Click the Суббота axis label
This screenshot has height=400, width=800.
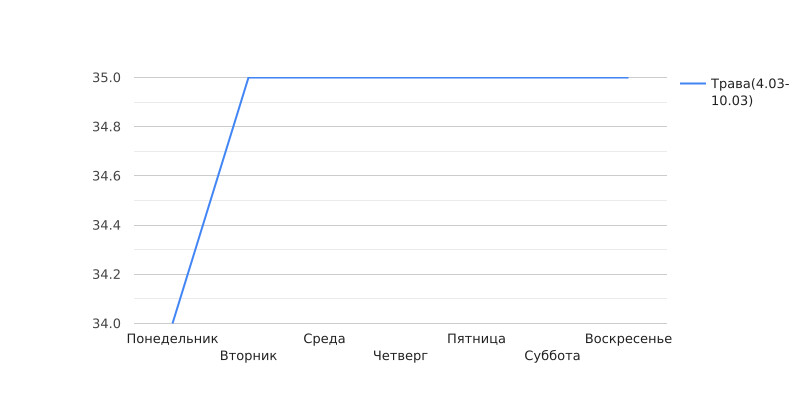click(553, 356)
